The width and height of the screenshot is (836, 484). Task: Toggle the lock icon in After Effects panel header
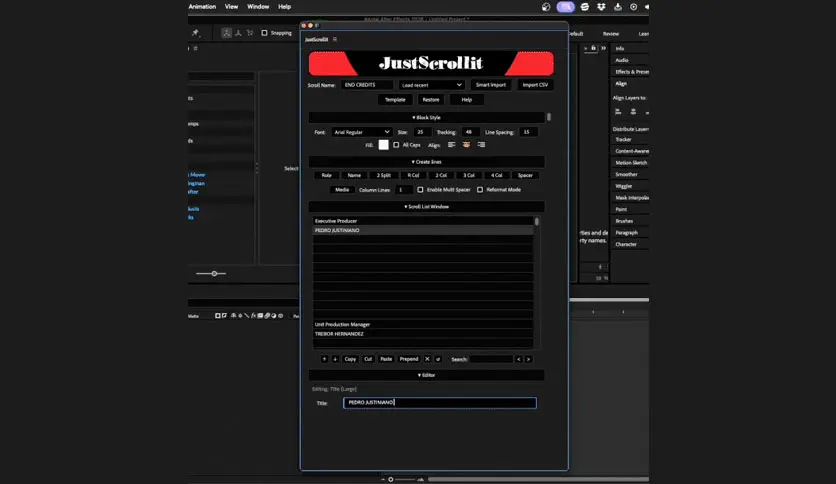pos(593,48)
